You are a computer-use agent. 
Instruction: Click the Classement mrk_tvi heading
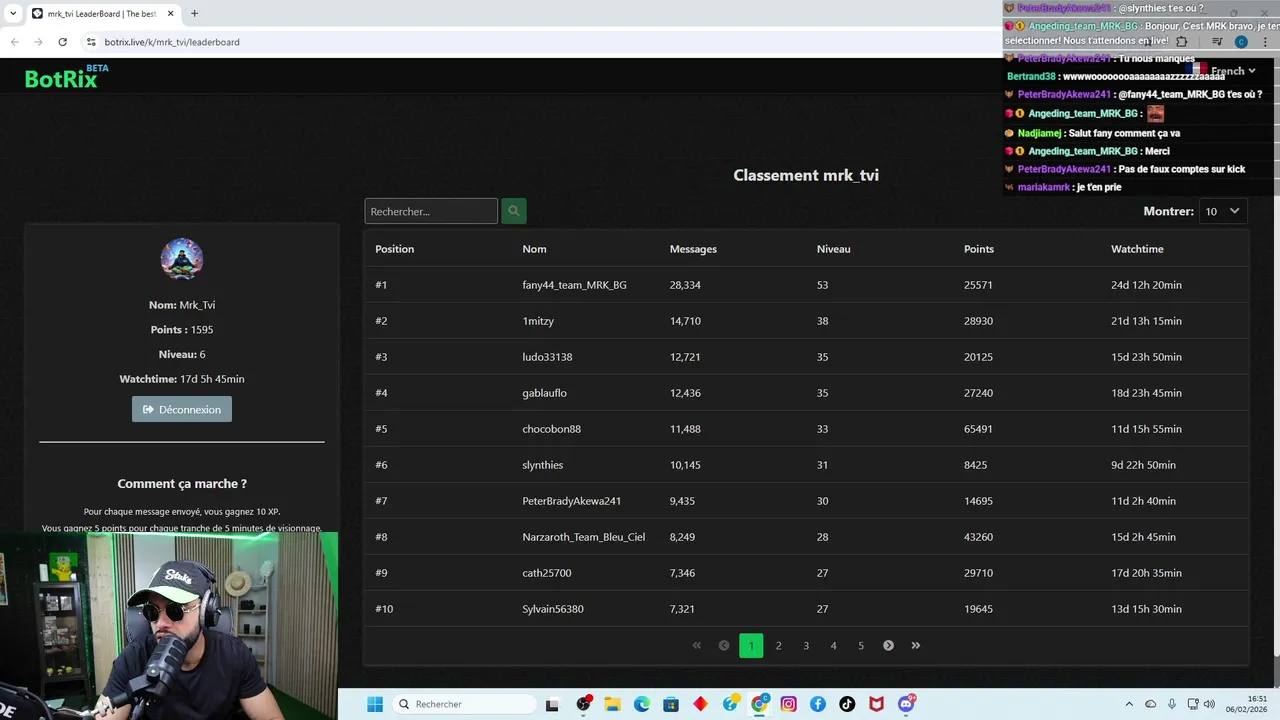tap(806, 175)
